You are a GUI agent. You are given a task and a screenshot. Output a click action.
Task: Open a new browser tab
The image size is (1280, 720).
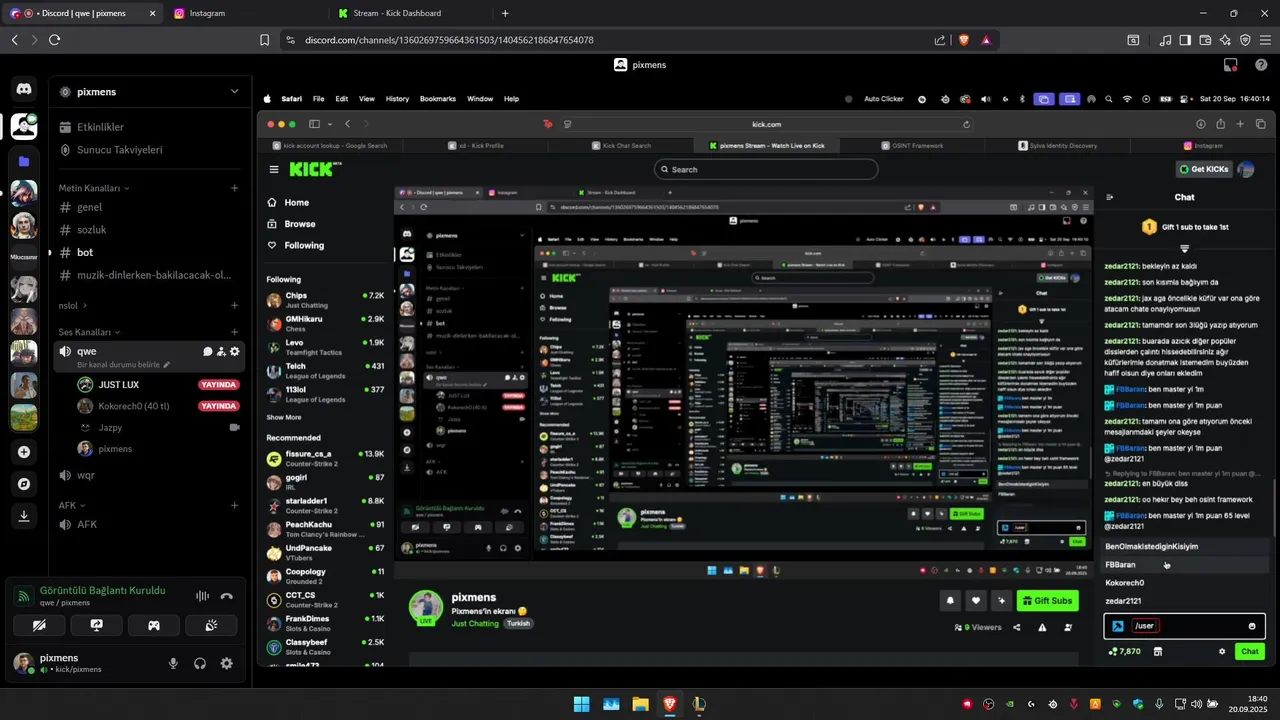click(505, 13)
